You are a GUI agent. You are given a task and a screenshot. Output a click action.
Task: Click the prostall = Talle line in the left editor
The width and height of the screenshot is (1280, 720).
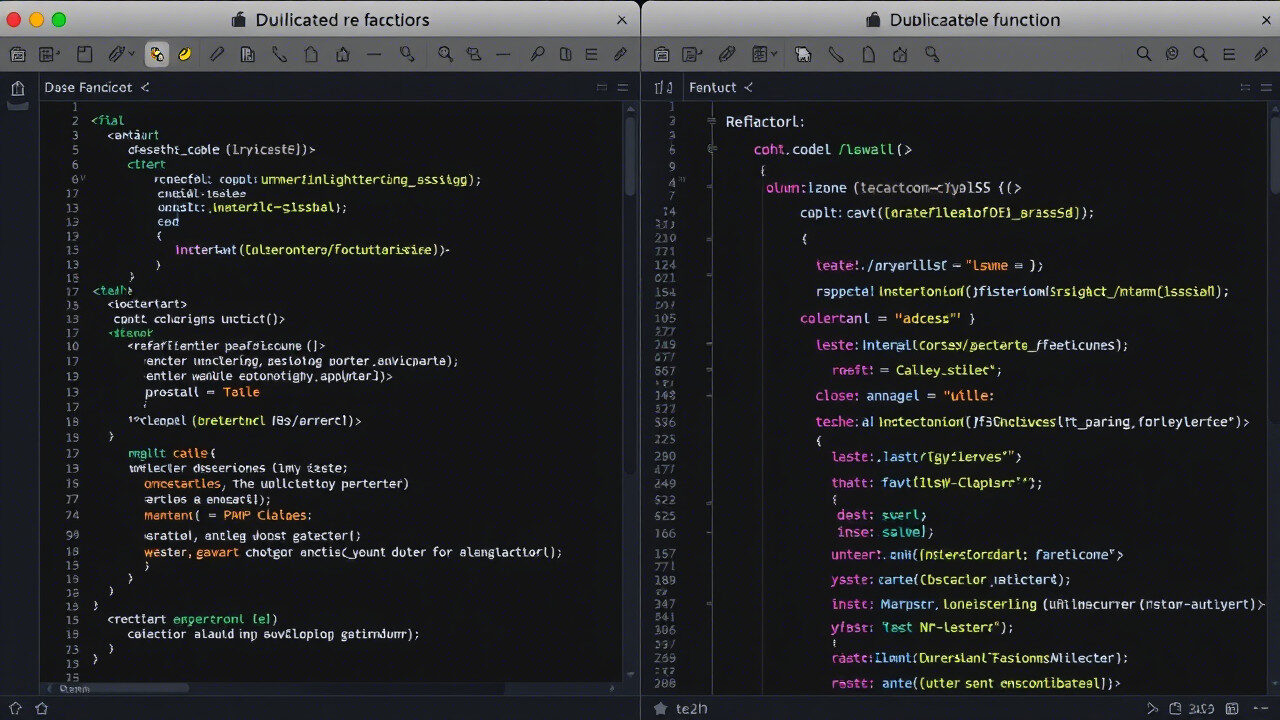pyautogui.click(x=202, y=392)
